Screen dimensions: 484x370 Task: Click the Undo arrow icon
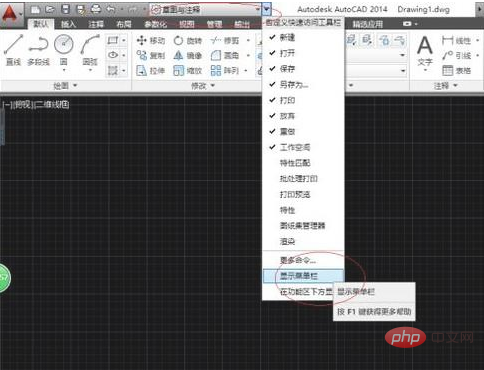pos(111,10)
